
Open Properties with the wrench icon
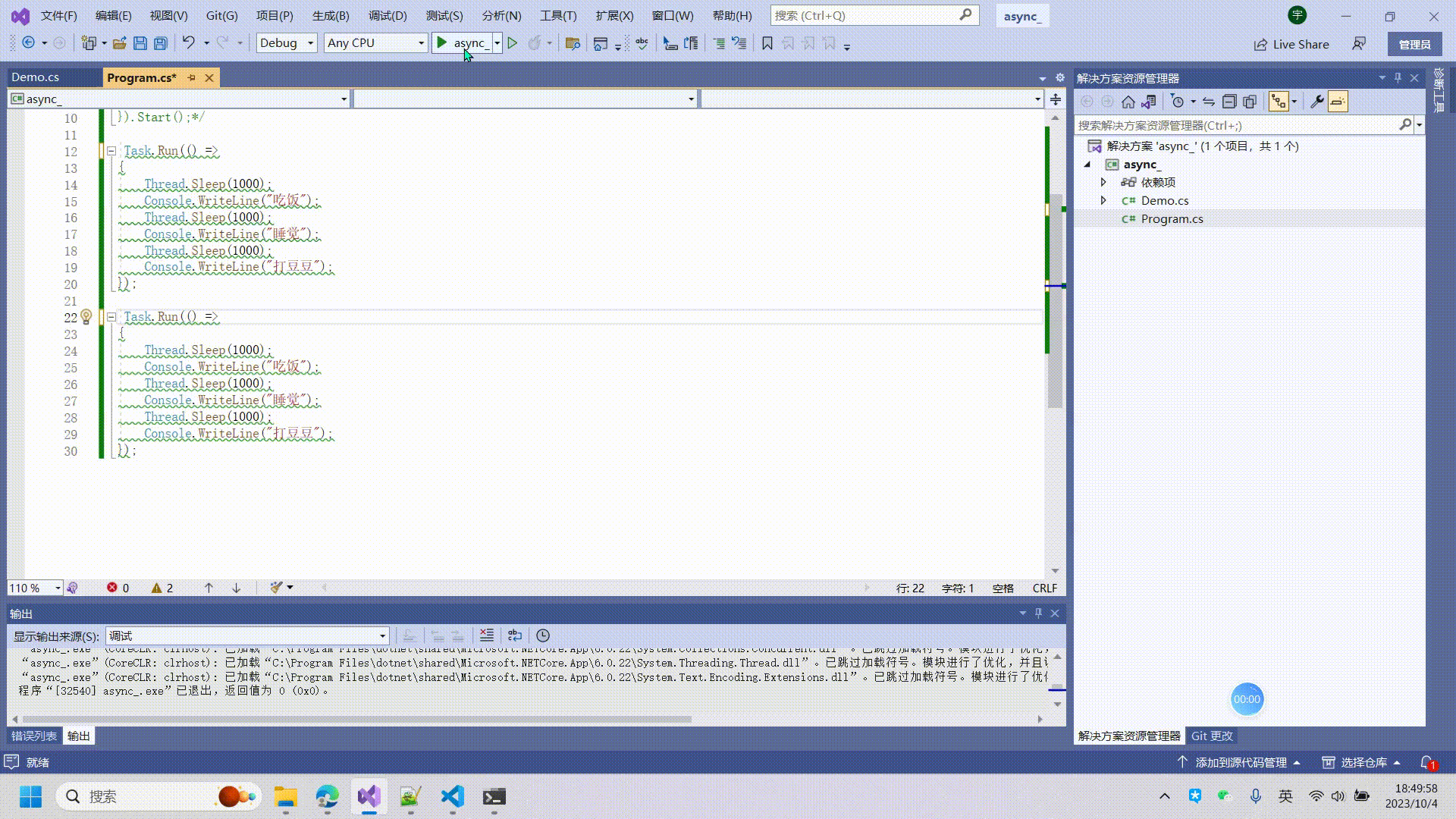point(1317,102)
